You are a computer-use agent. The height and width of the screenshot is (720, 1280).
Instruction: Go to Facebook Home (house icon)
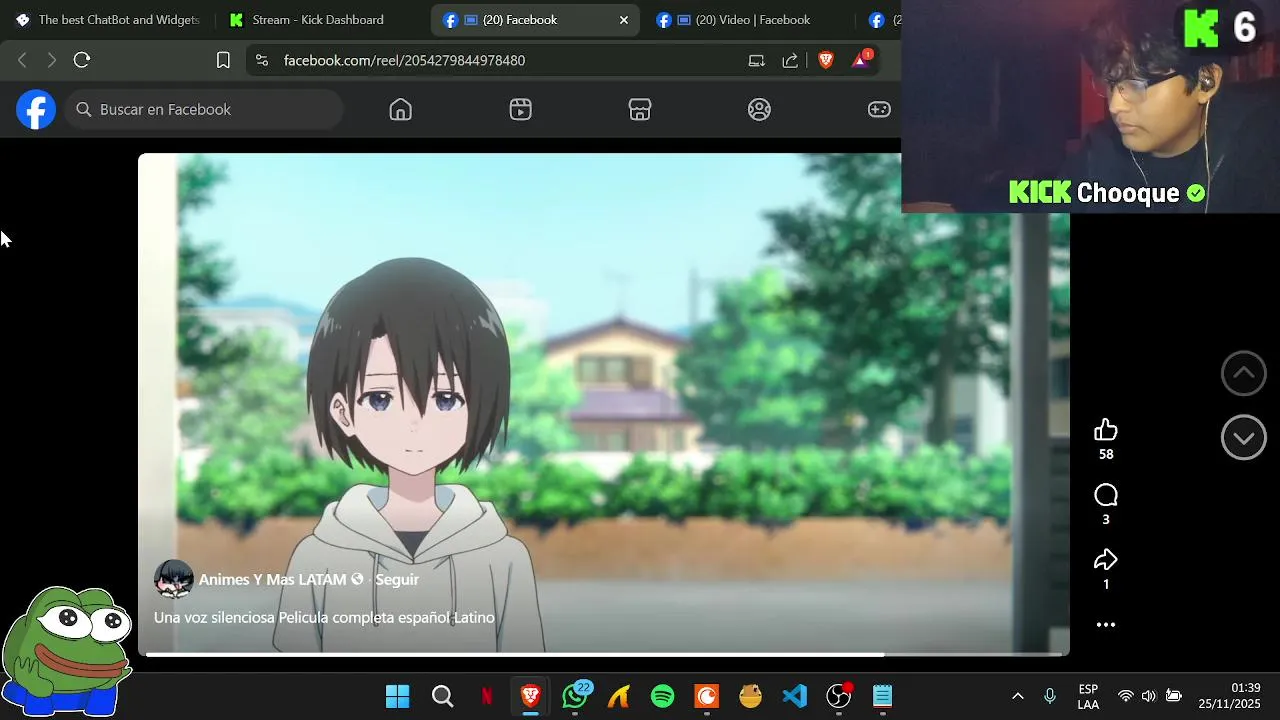coord(401,110)
